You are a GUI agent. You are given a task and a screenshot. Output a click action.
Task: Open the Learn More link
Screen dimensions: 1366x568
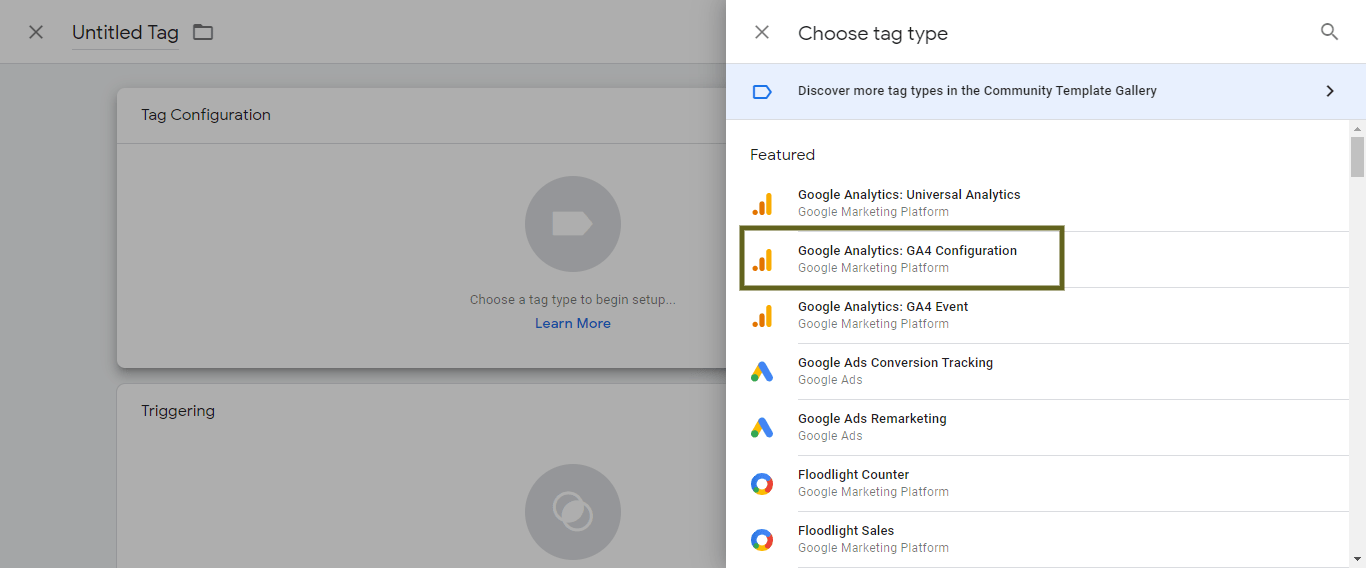click(573, 323)
